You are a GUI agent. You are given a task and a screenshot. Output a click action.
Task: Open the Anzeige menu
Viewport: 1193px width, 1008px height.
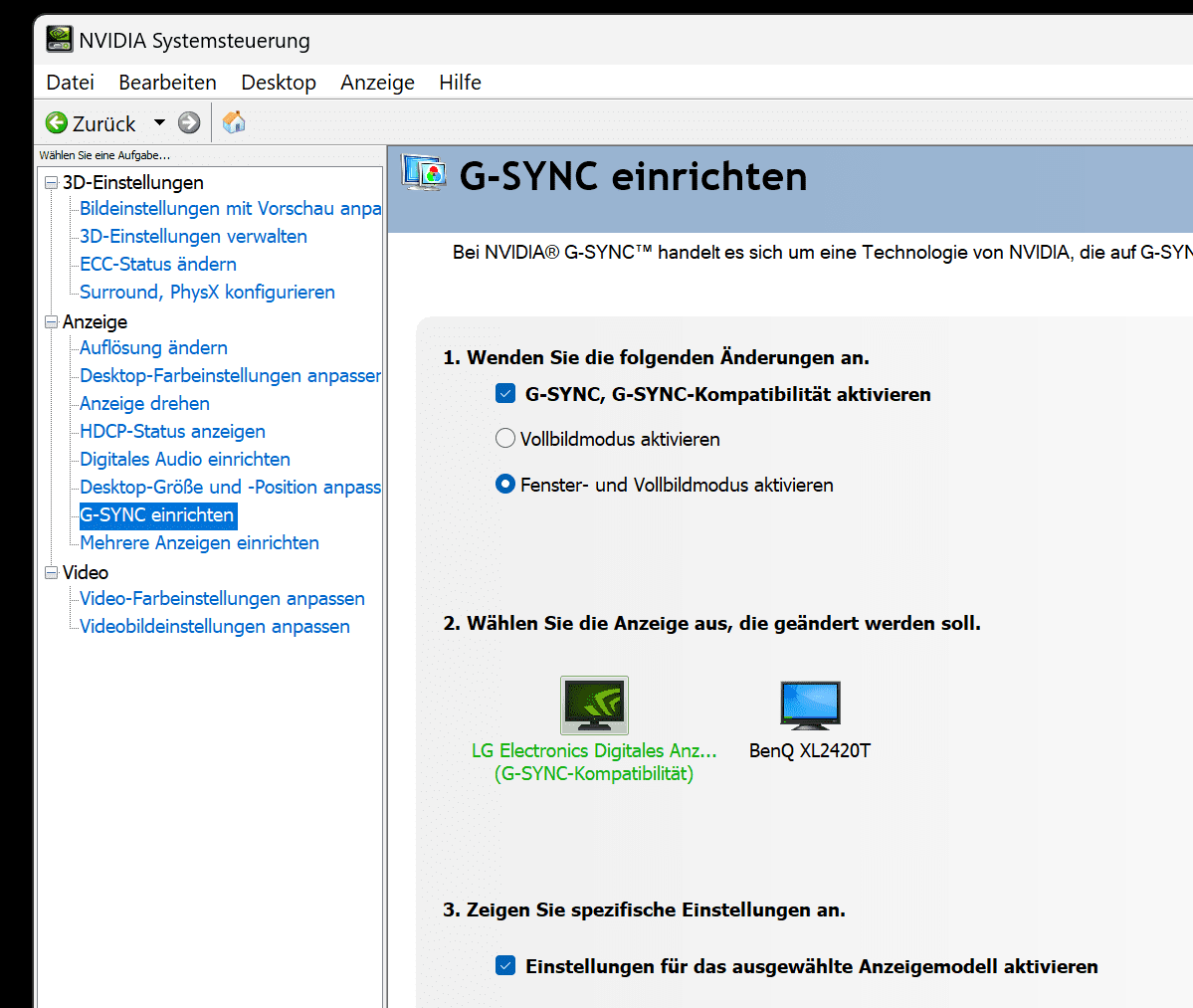377,83
